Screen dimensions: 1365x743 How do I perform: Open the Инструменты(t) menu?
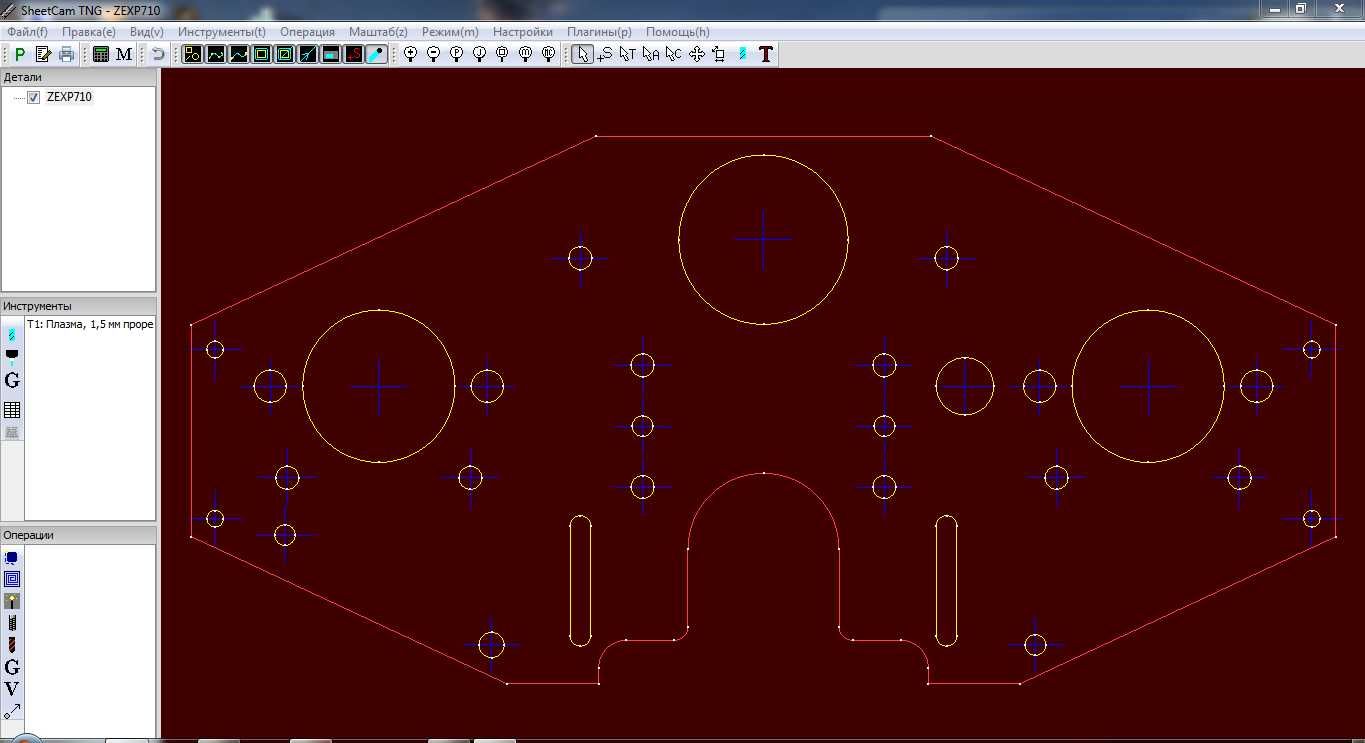(x=222, y=32)
